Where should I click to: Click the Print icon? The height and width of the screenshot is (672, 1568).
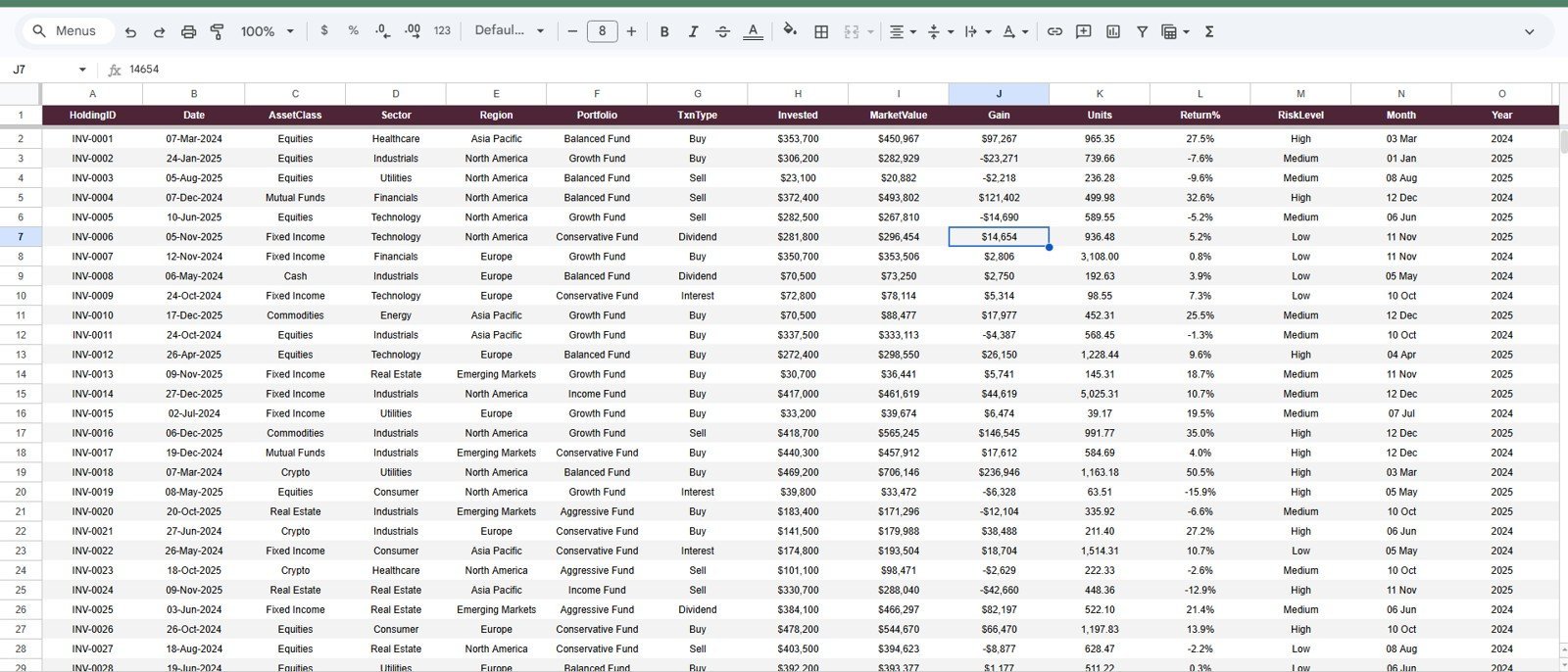pos(188,31)
